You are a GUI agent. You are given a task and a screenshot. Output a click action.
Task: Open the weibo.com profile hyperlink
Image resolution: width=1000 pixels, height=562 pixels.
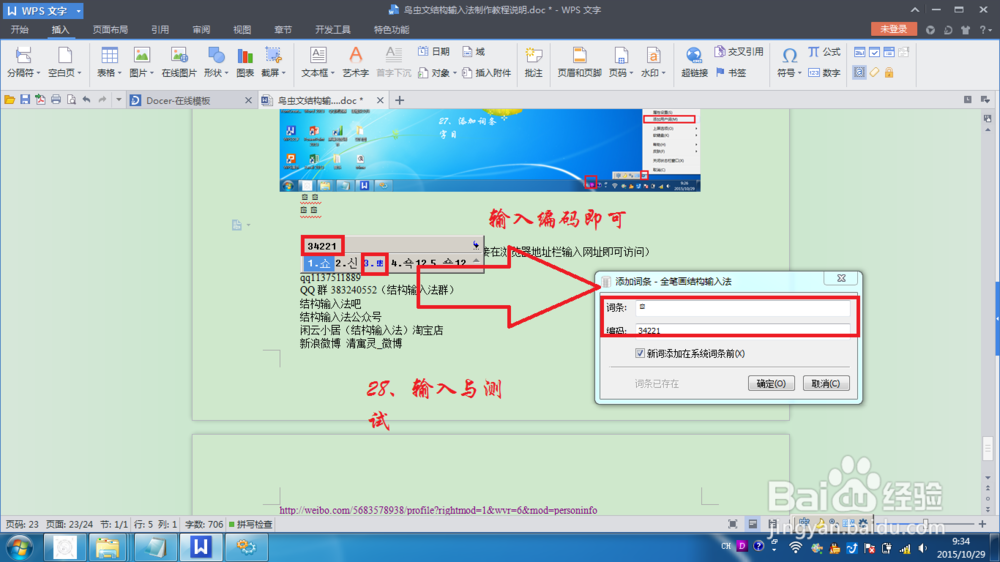(438, 510)
